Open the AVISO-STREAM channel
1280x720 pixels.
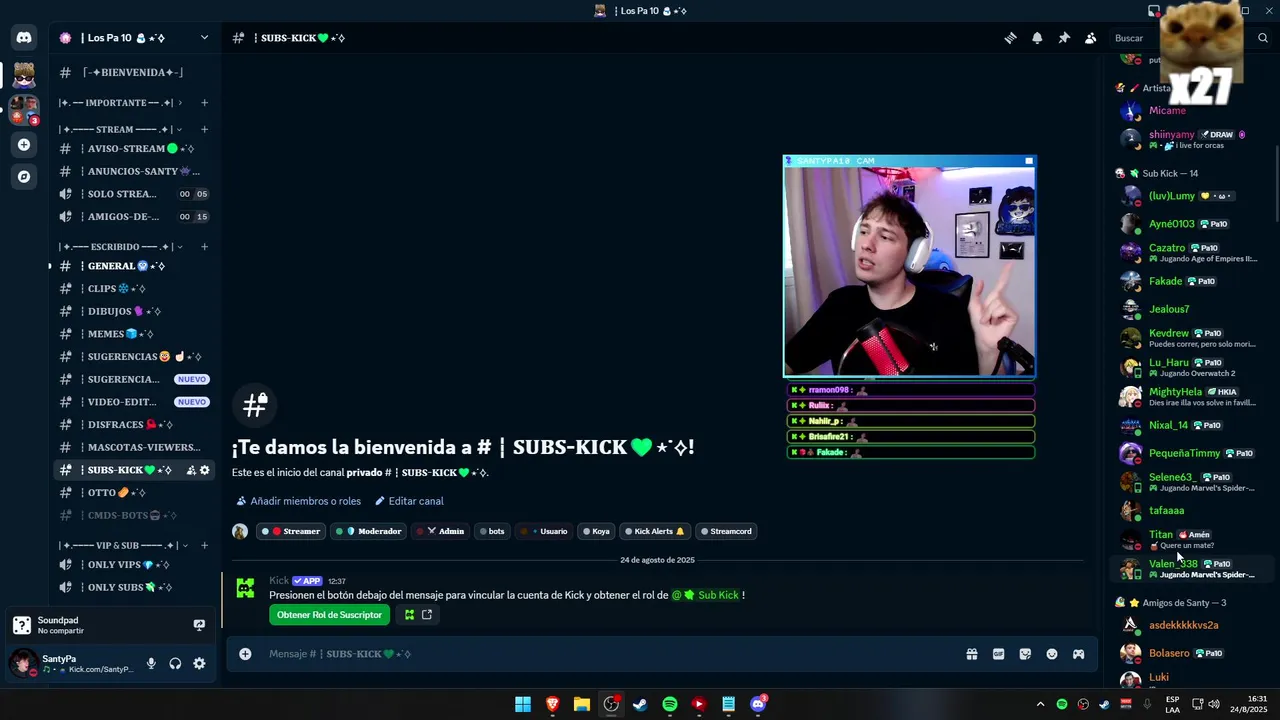click(x=133, y=149)
